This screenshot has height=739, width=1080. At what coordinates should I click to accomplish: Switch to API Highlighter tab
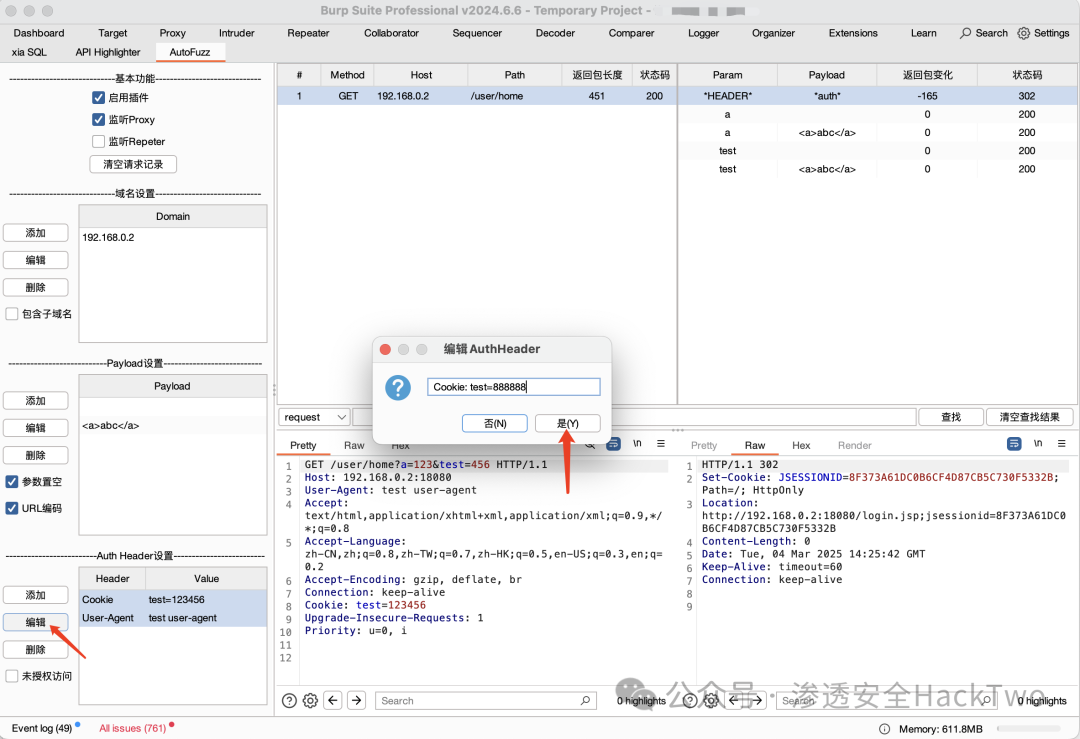point(107,52)
